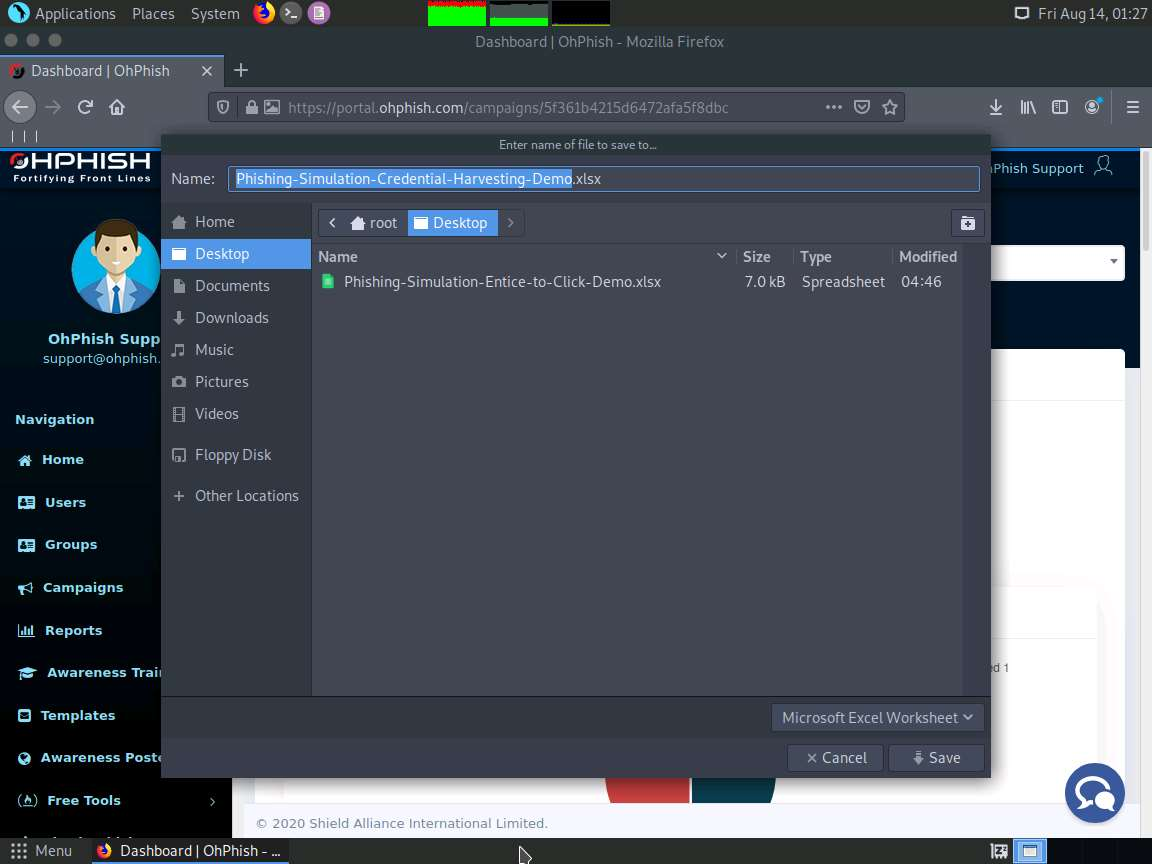Click the padlock site security icon
This screenshot has height=864, width=1152.
pyautogui.click(x=251, y=107)
